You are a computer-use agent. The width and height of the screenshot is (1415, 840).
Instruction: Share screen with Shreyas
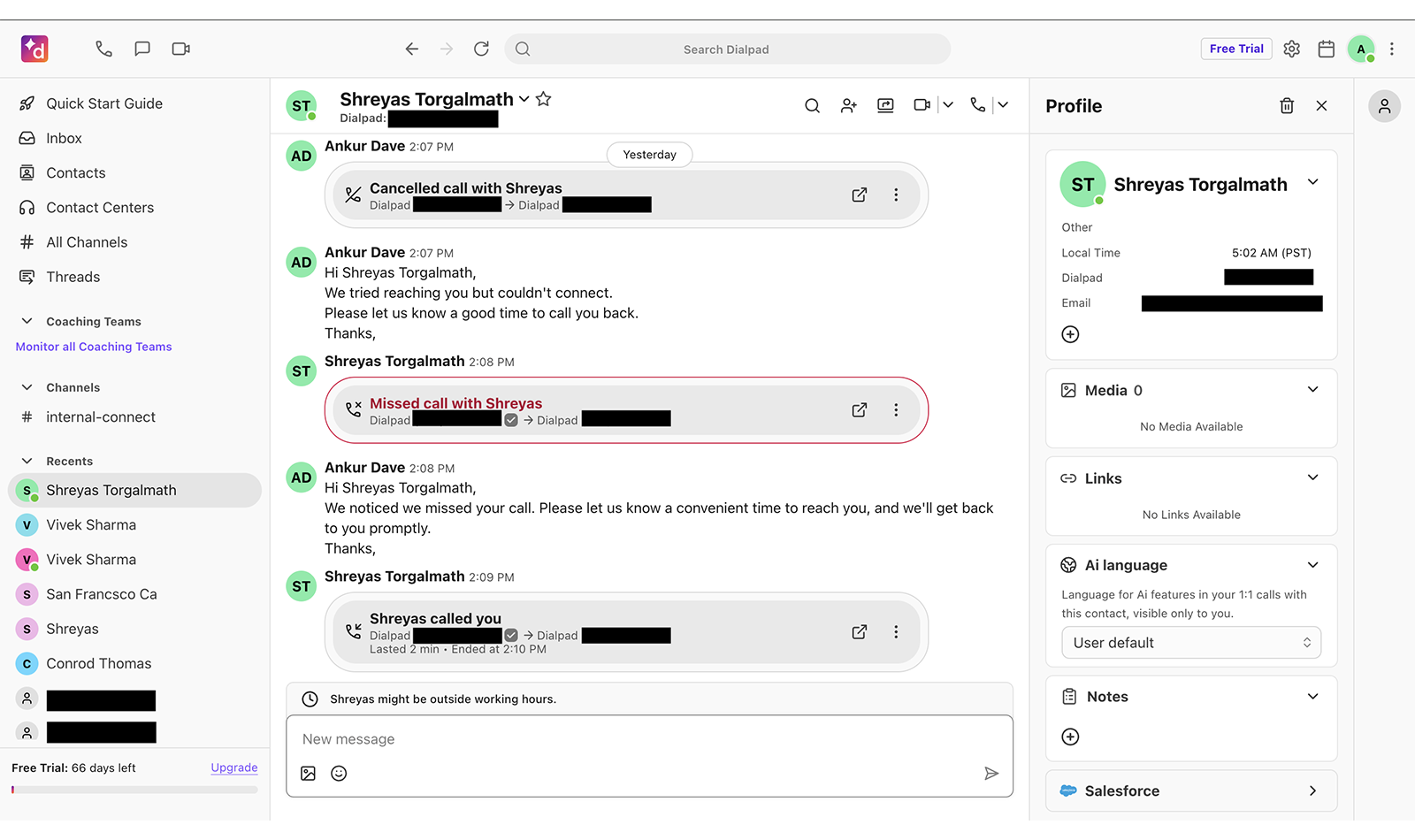tap(885, 105)
